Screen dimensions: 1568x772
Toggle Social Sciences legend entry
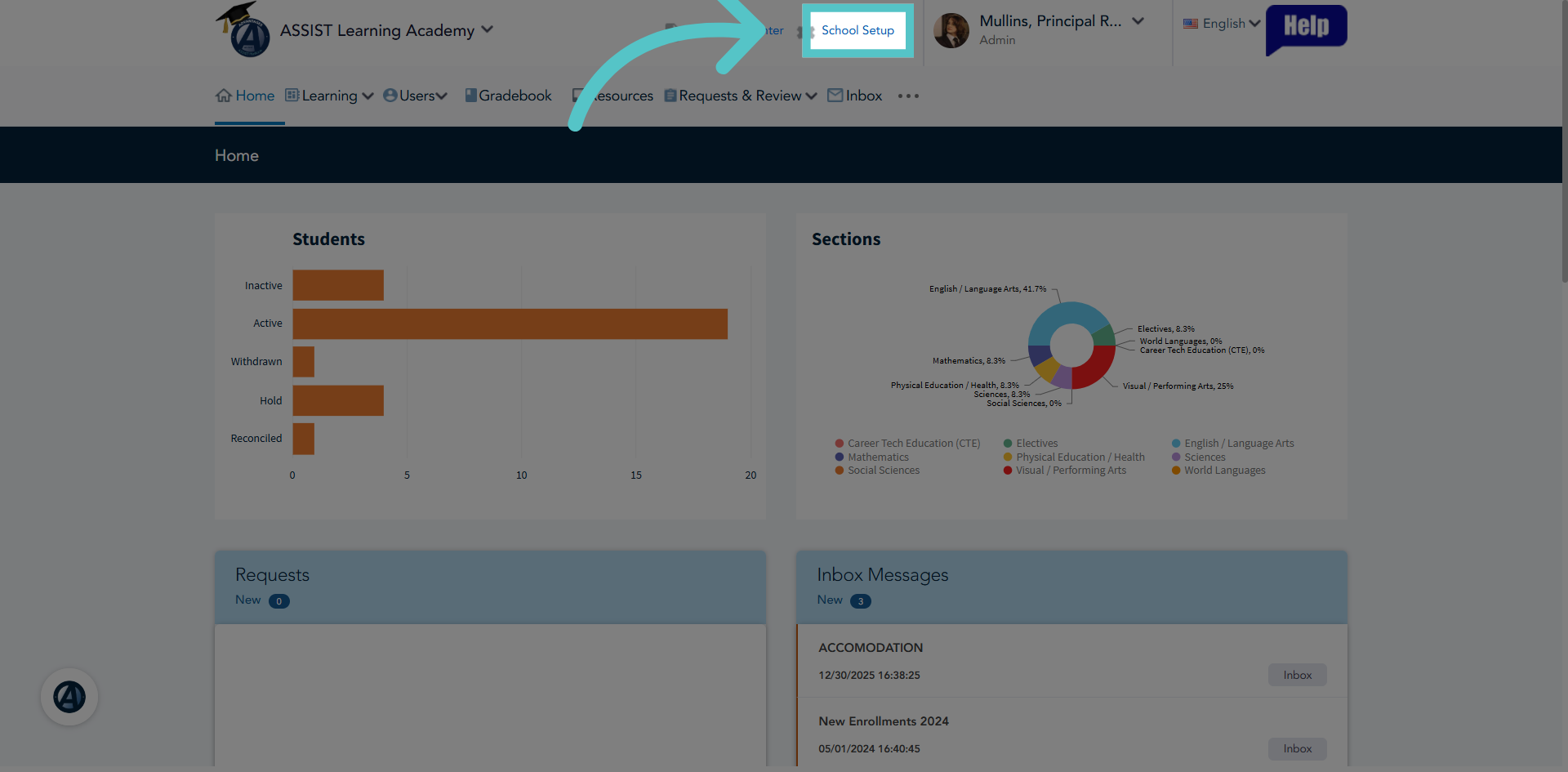point(877,471)
